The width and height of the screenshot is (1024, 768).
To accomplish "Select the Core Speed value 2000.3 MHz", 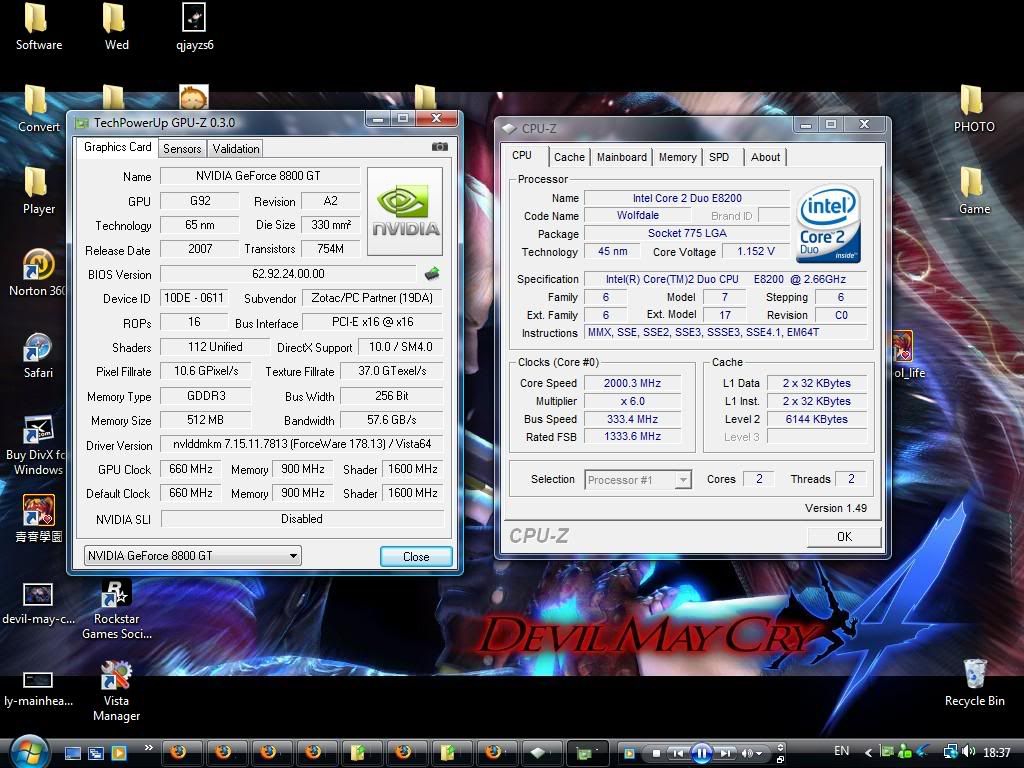I will coord(632,383).
